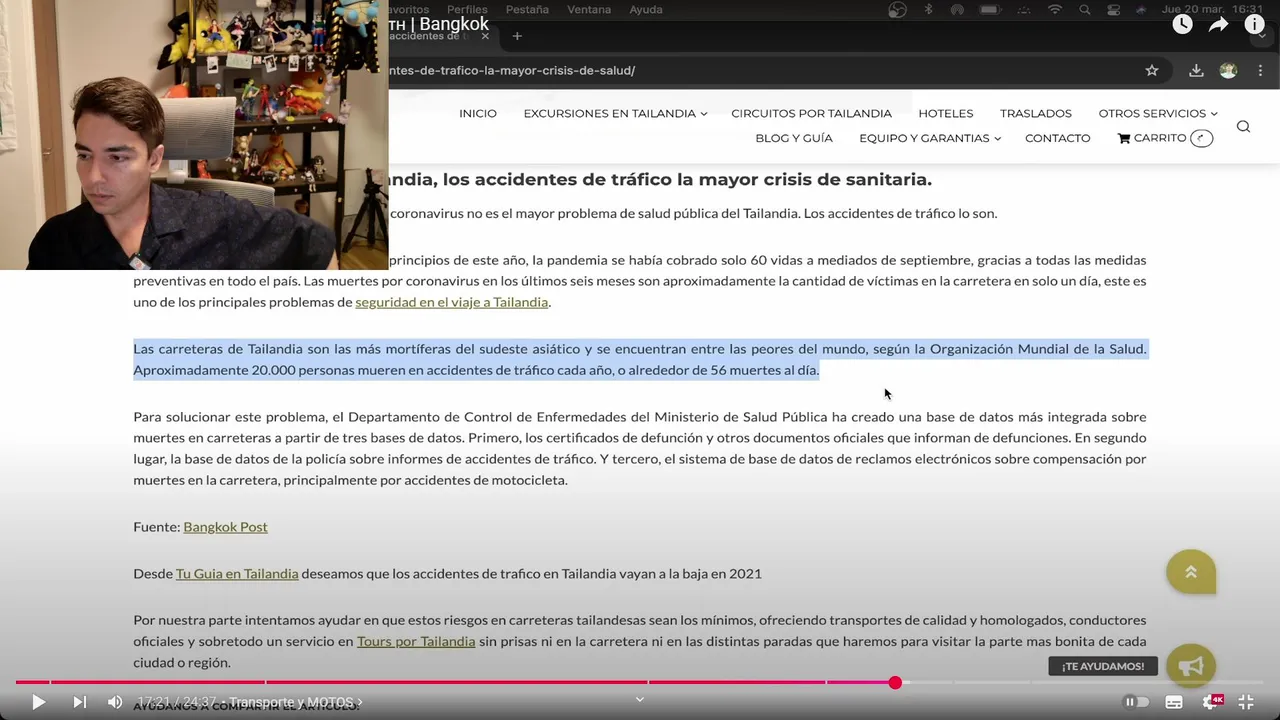This screenshot has width=1280, height=720.
Task: Open HOTELES nav item
Action: 945,113
